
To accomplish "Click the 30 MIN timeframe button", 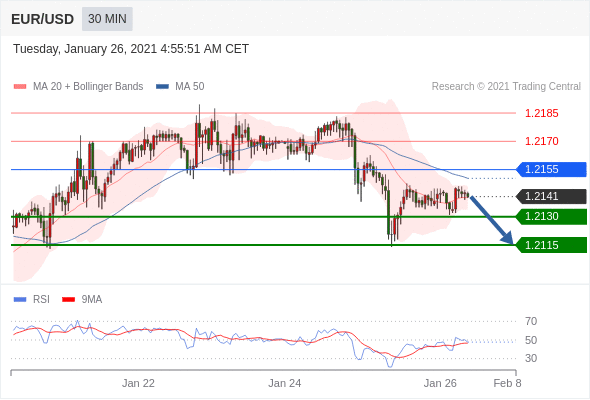I will (107, 19).
